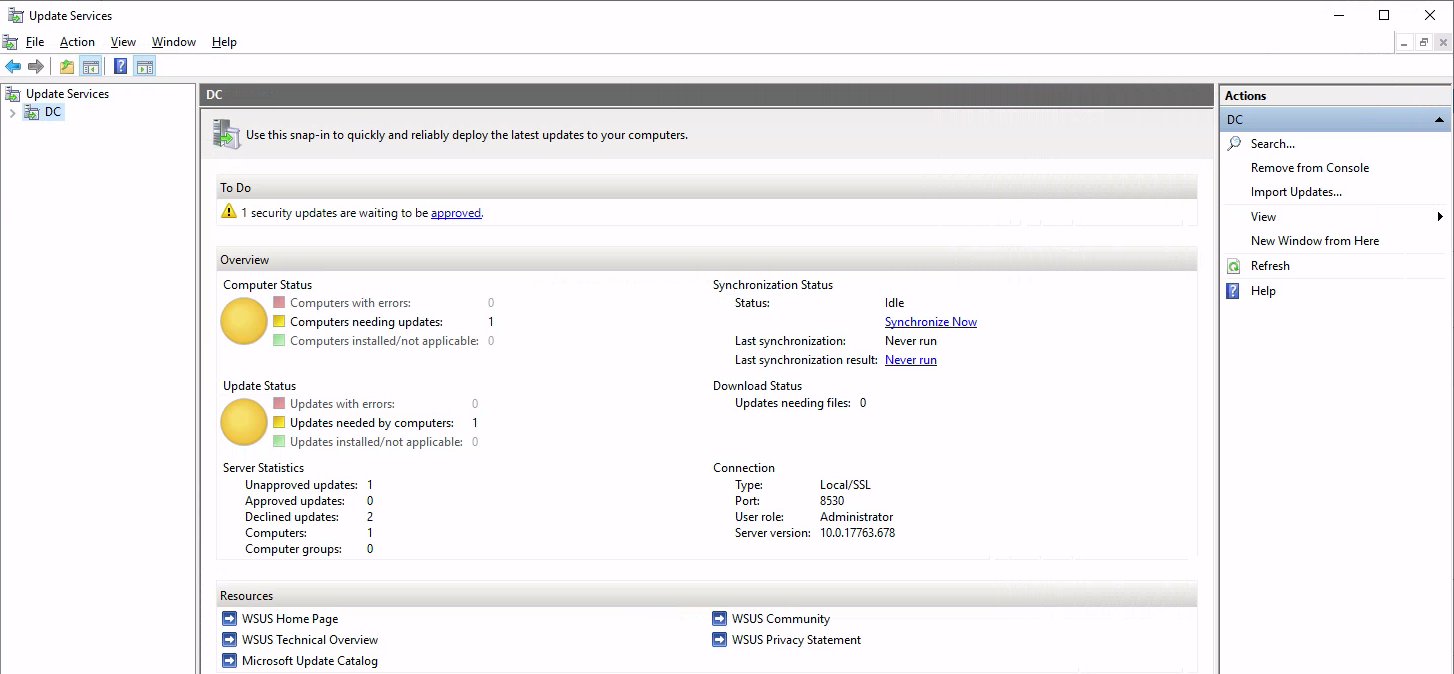This screenshot has height=674, width=1454.
Task: Click arrow icon beside Microsoft Update Catalog
Action: tap(230, 661)
